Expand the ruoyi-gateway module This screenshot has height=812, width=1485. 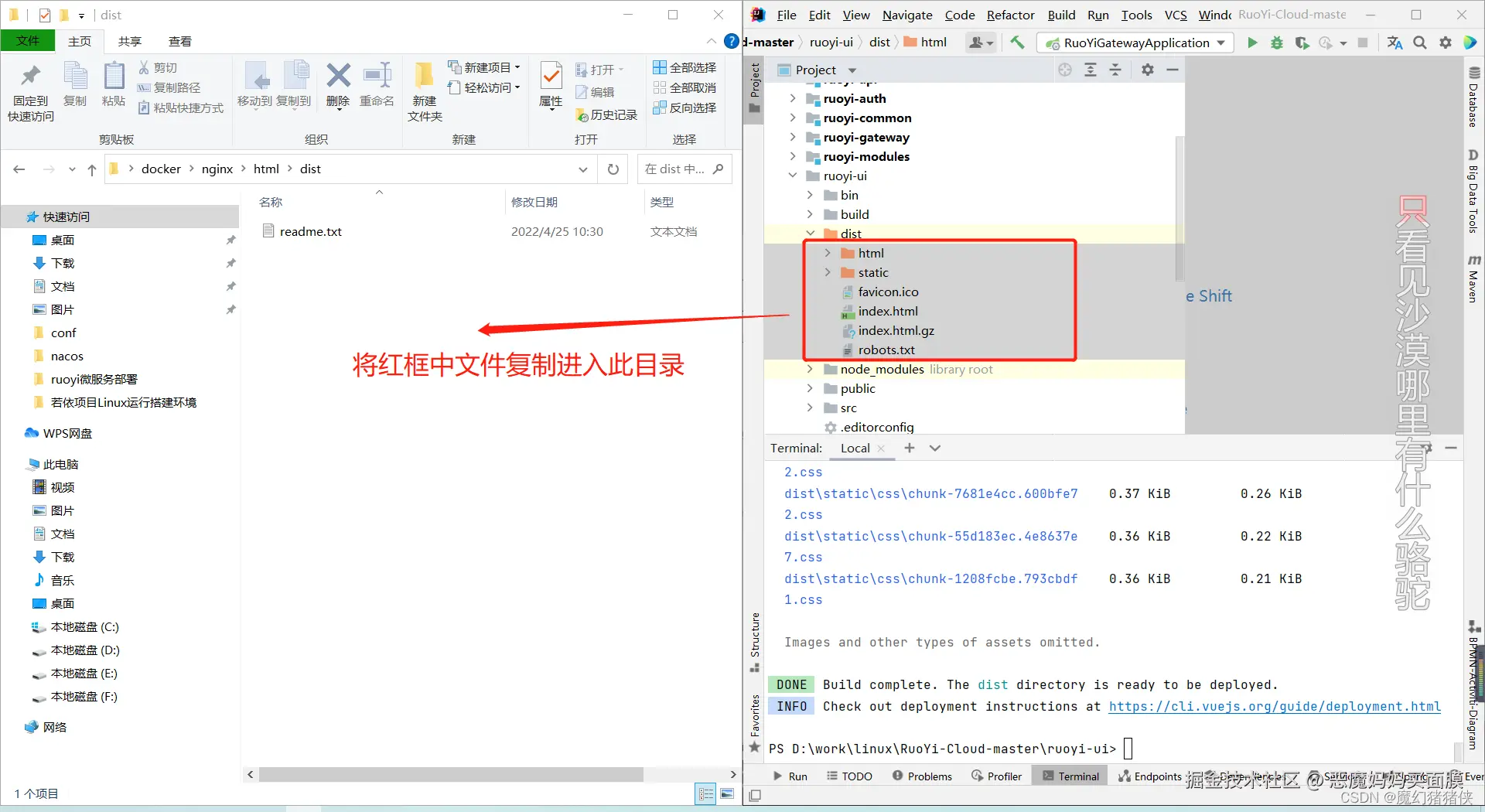tap(793, 137)
